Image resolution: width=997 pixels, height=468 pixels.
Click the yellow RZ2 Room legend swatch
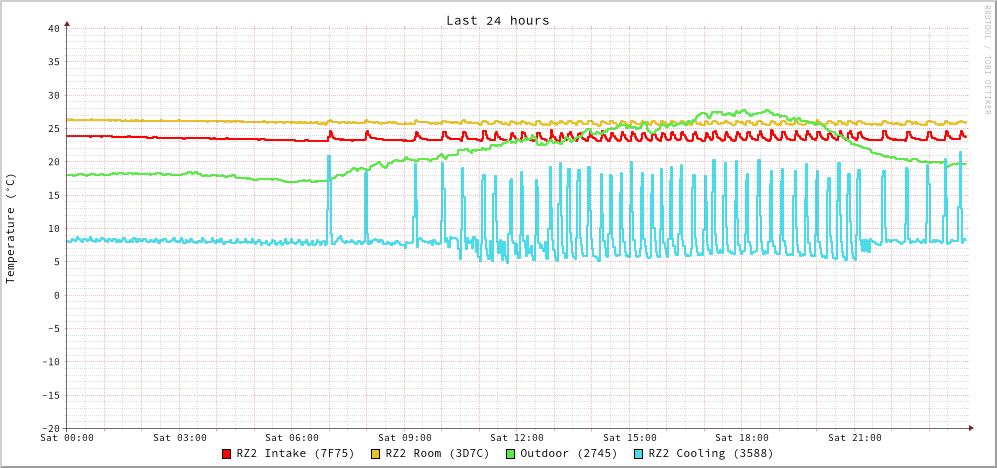tap(376, 454)
